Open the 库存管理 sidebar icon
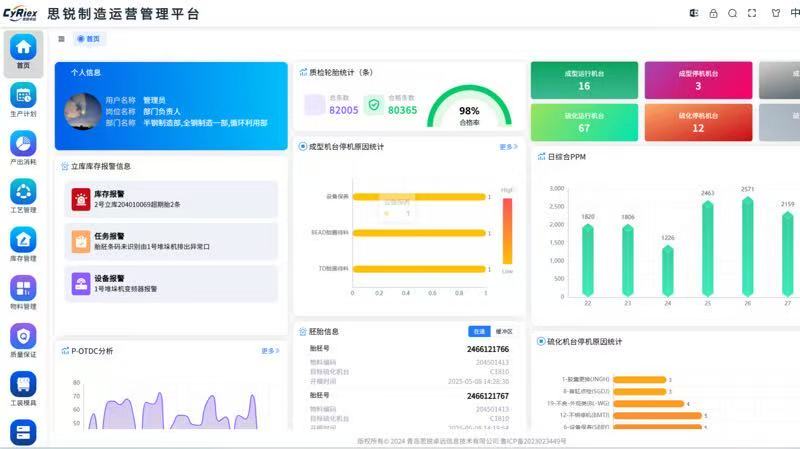The width and height of the screenshot is (800, 449). point(23,244)
